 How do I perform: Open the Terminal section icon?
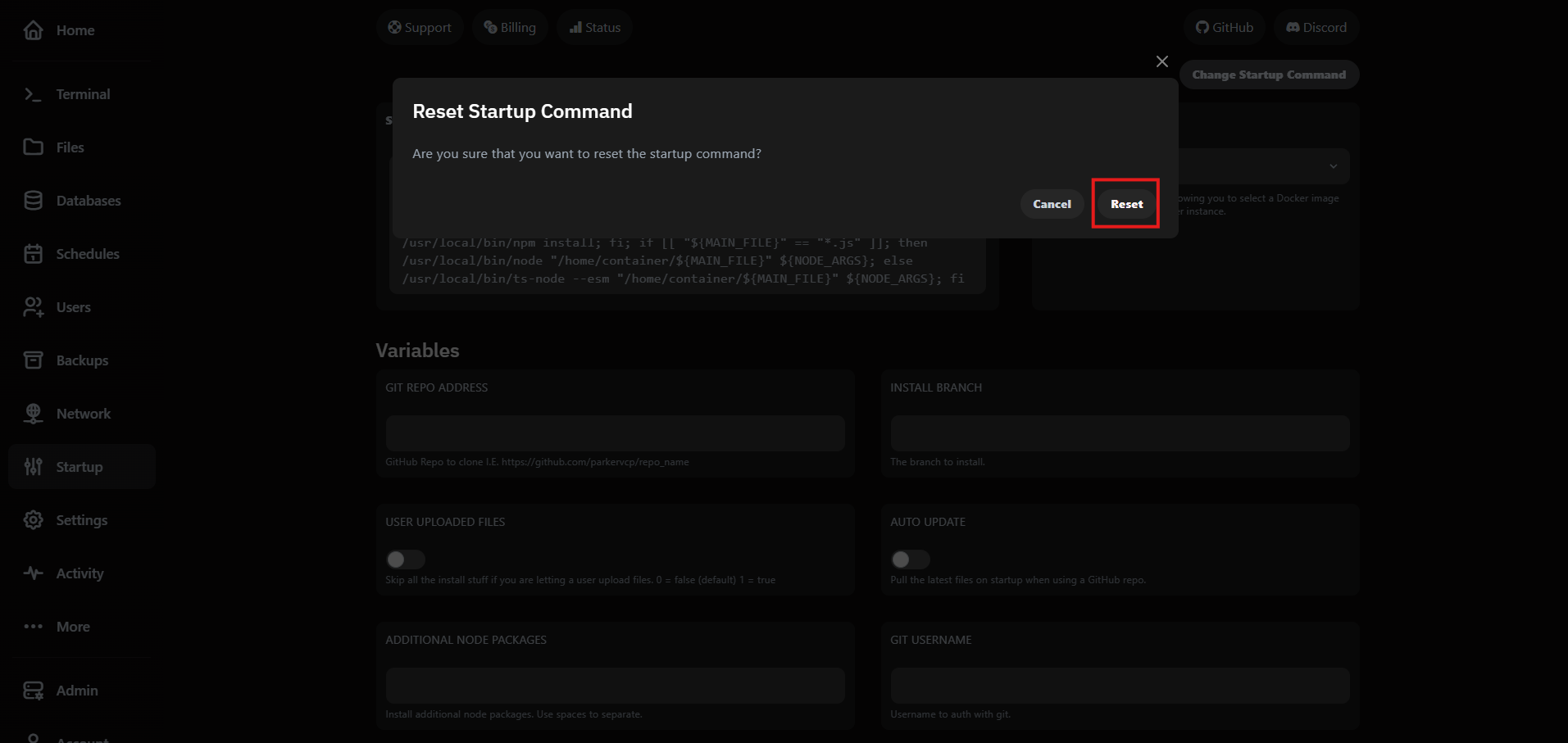tap(33, 94)
